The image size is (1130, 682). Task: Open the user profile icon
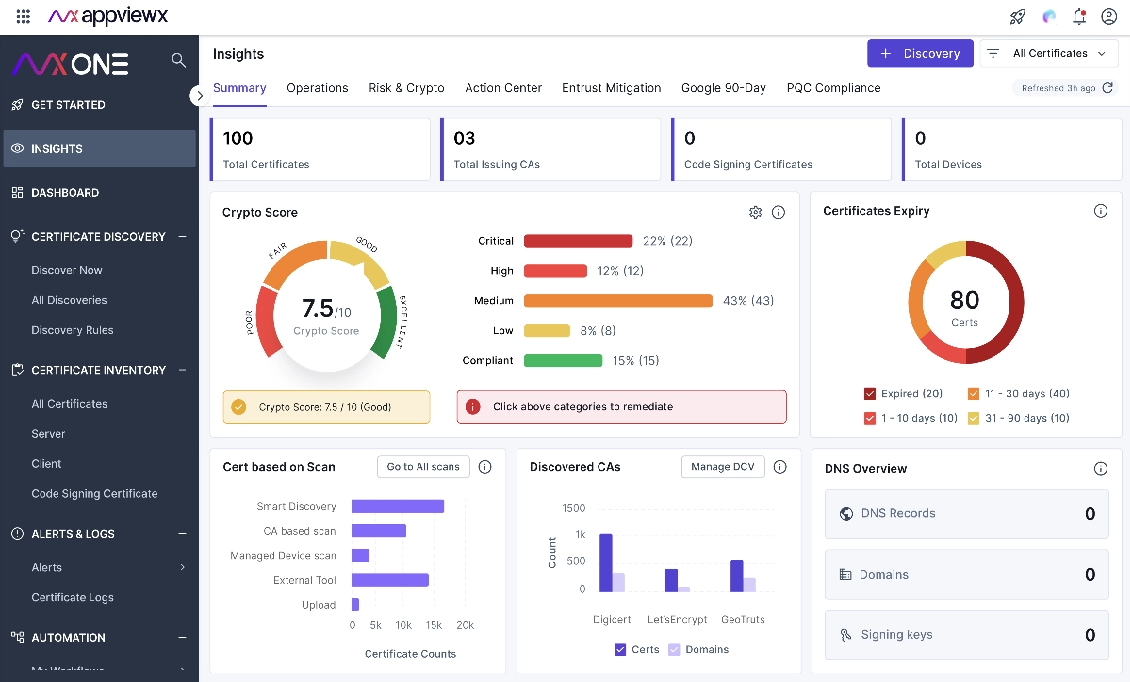(1109, 16)
